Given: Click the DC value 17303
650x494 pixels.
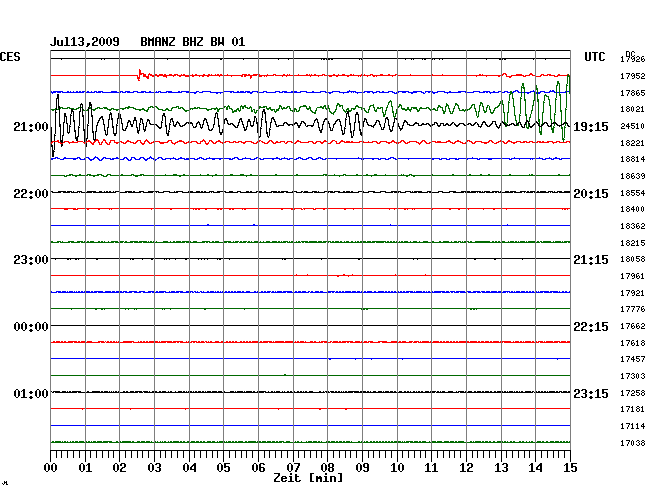Looking at the screenshot, I should 633,376.
